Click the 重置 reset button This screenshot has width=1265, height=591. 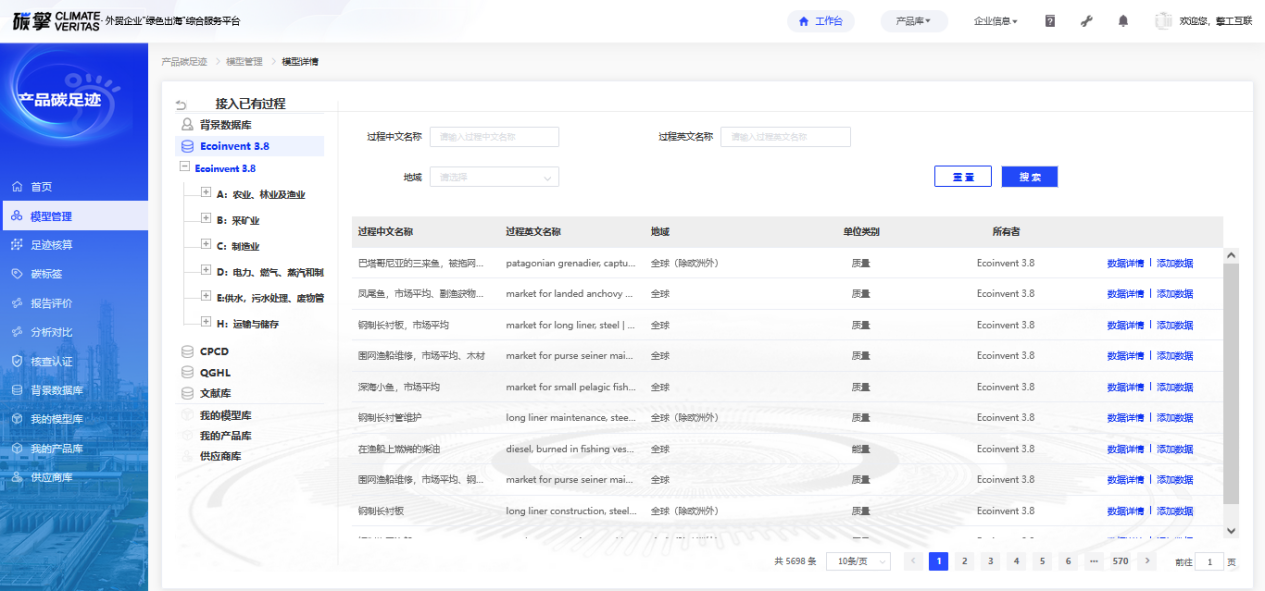point(962,177)
